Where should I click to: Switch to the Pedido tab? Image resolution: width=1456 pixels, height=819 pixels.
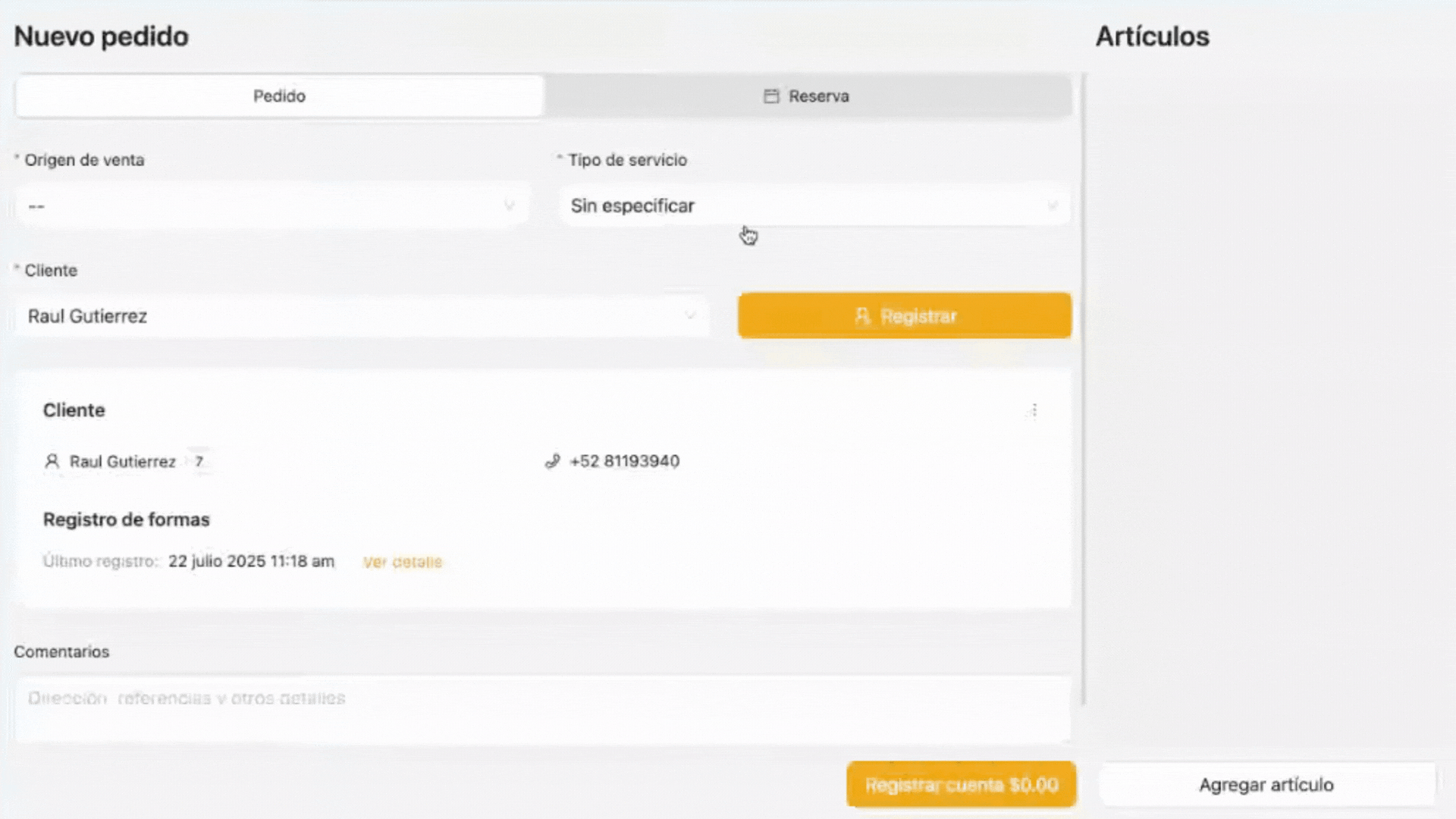tap(279, 96)
